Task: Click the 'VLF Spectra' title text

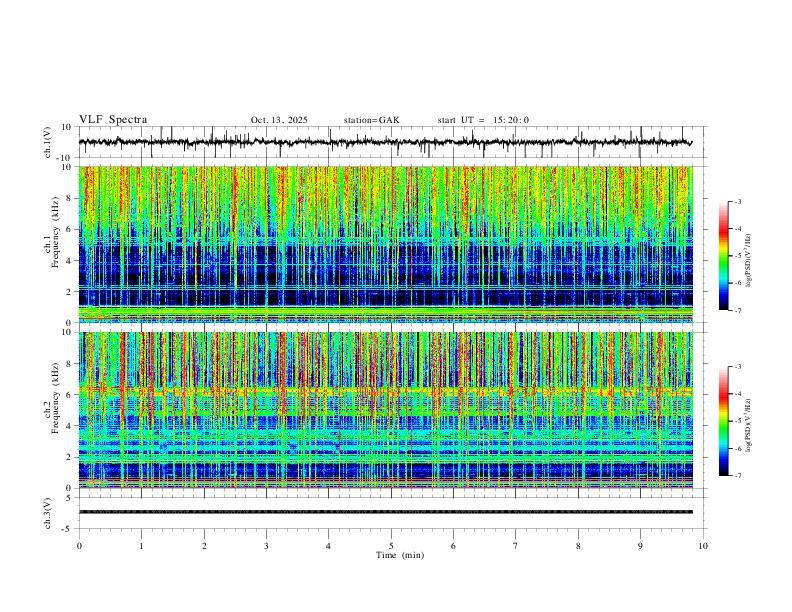Action: (x=113, y=120)
